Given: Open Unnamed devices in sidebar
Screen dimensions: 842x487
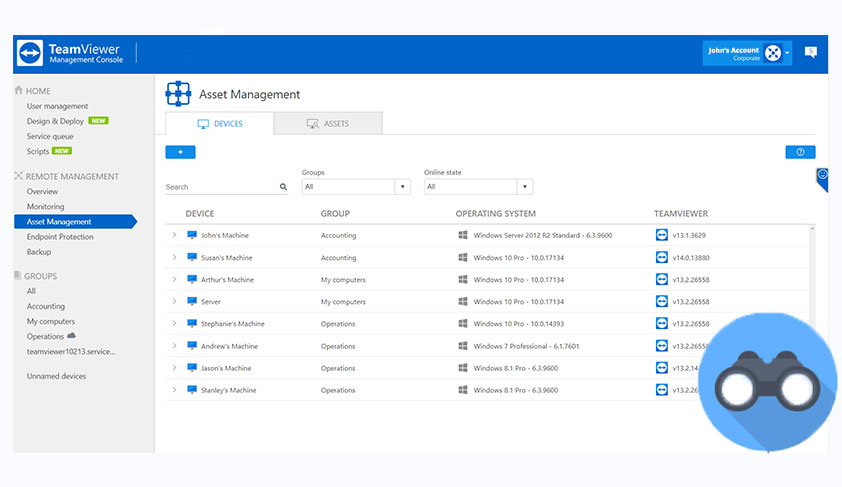Looking at the screenshot, I should (x=56, y=376).
